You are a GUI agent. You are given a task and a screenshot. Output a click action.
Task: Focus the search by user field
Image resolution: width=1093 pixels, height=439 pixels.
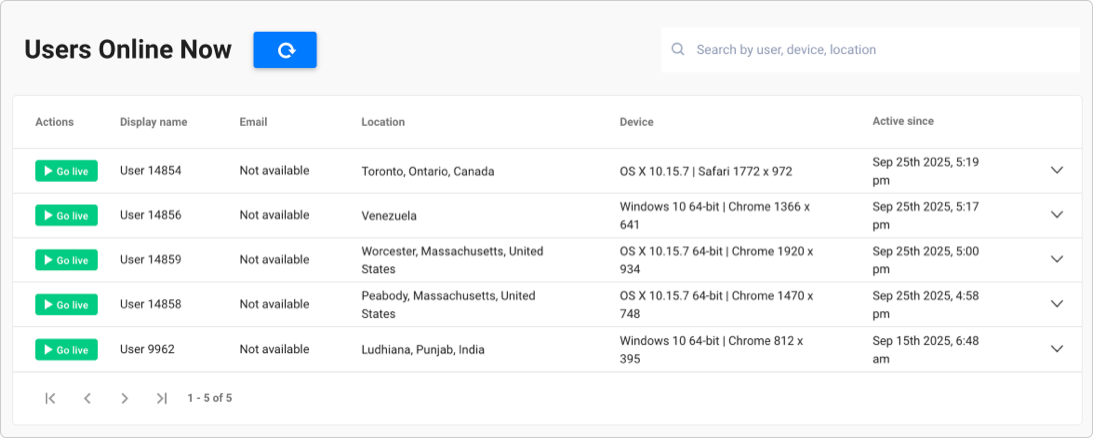871,49
